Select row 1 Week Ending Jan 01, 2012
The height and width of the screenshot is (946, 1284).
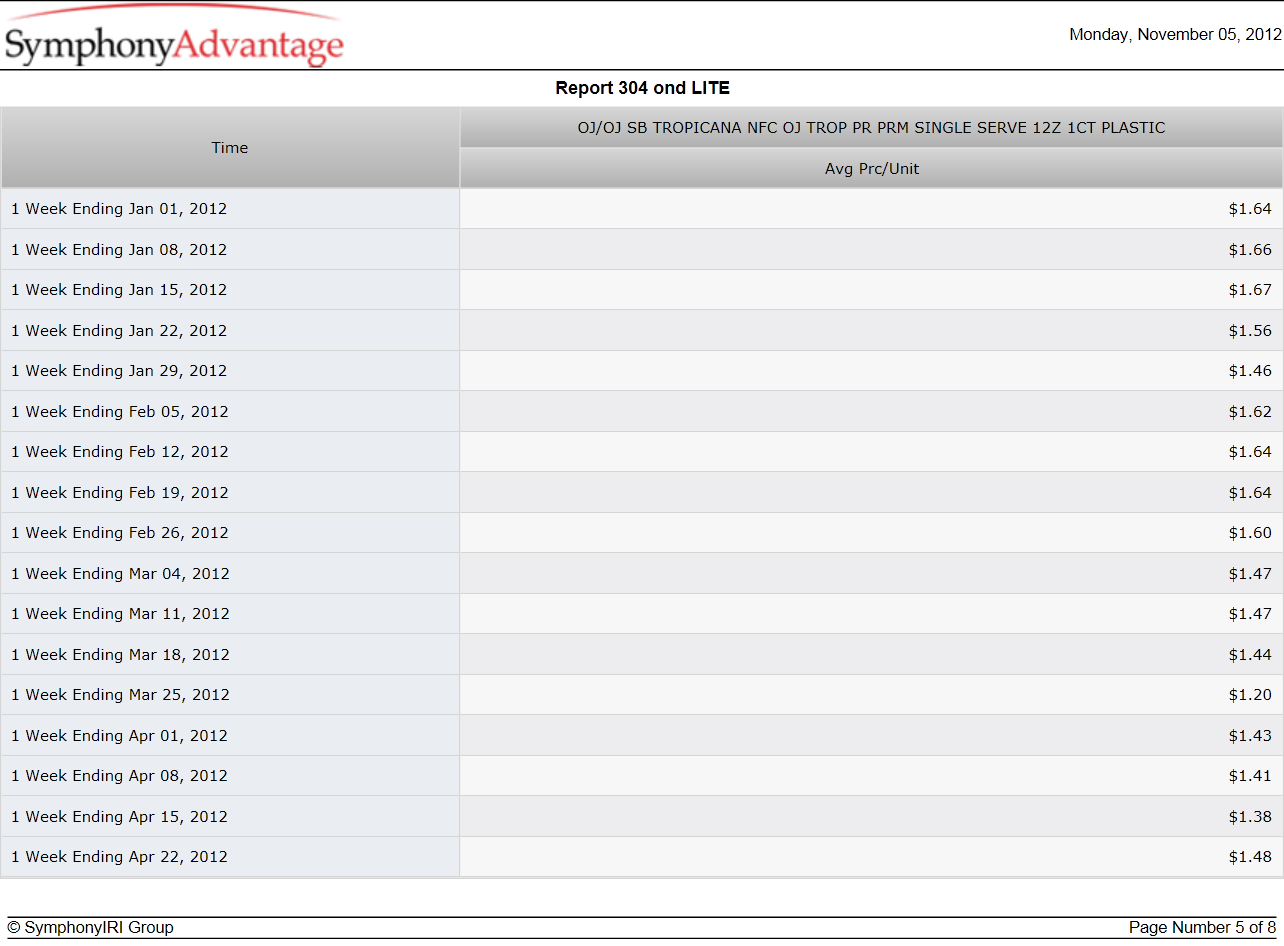click(642, 209)
